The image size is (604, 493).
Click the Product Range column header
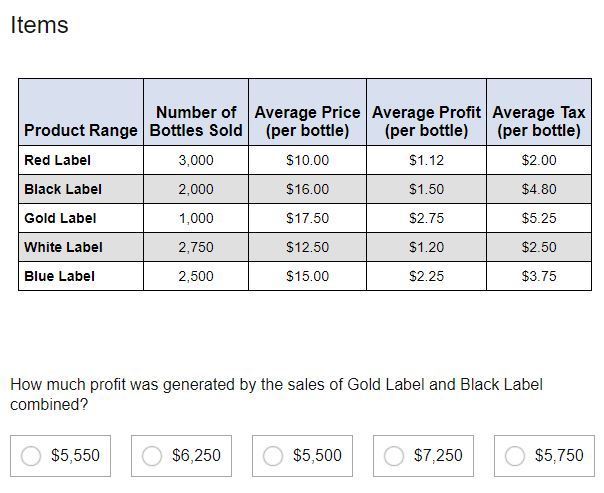coord(81,130)
